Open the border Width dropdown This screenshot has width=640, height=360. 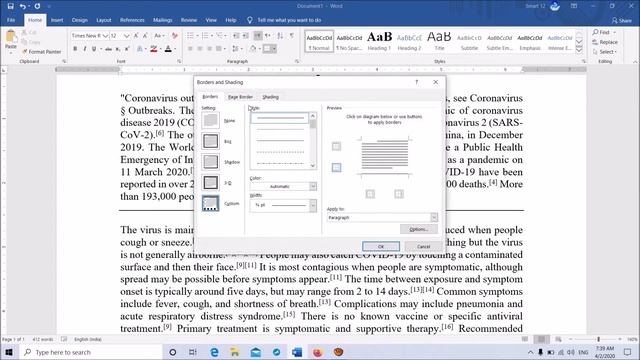pos(313,205)
